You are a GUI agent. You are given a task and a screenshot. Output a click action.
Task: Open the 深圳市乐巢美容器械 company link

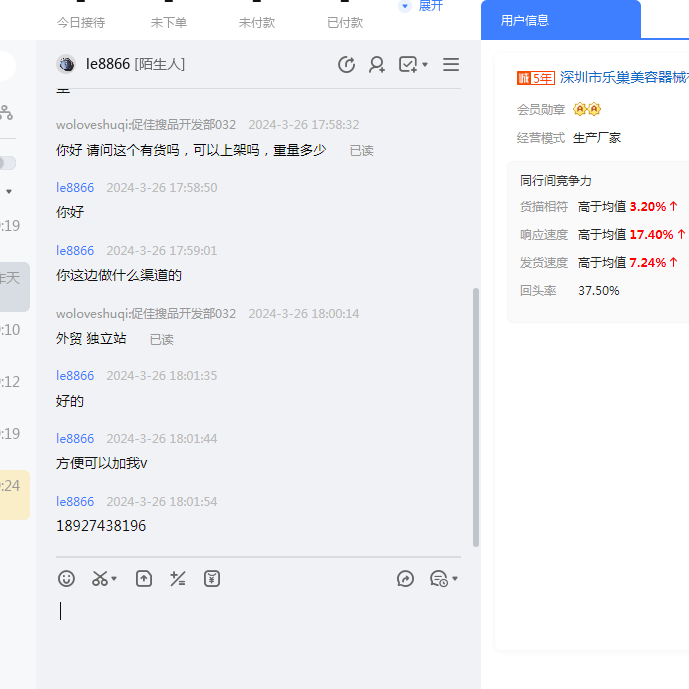click(623, 78)
